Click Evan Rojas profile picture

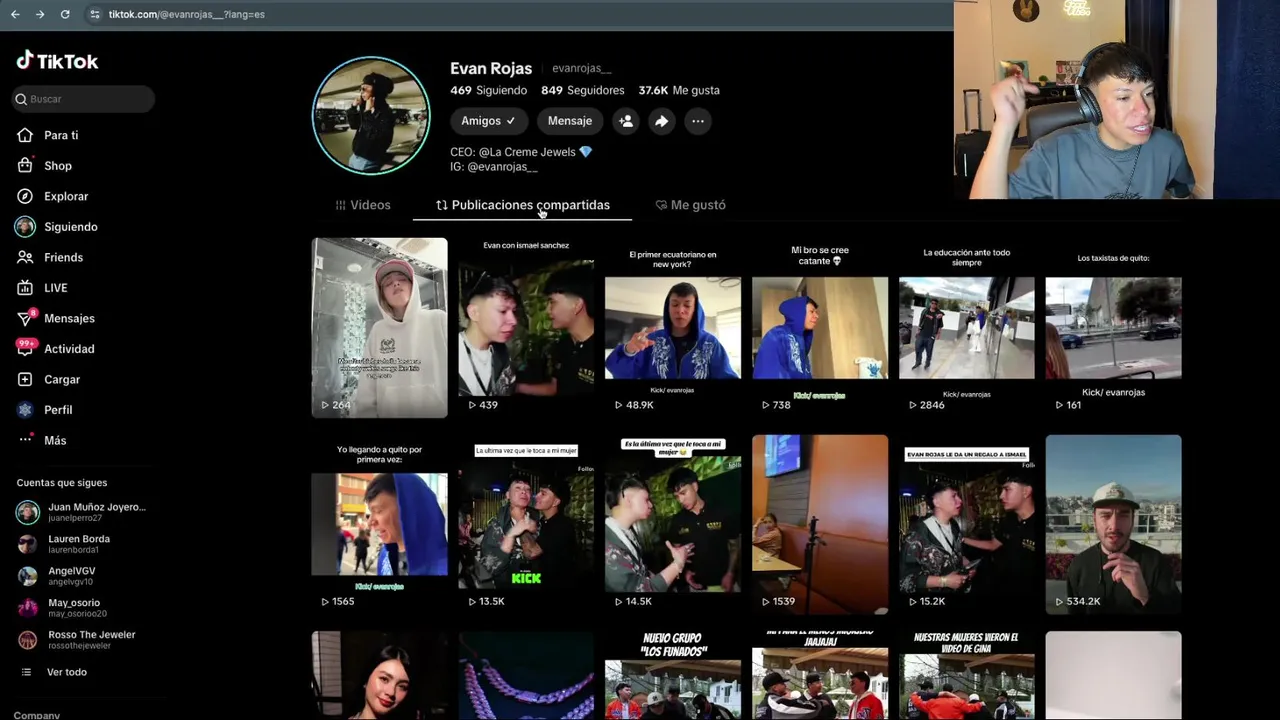click(371, 116)
